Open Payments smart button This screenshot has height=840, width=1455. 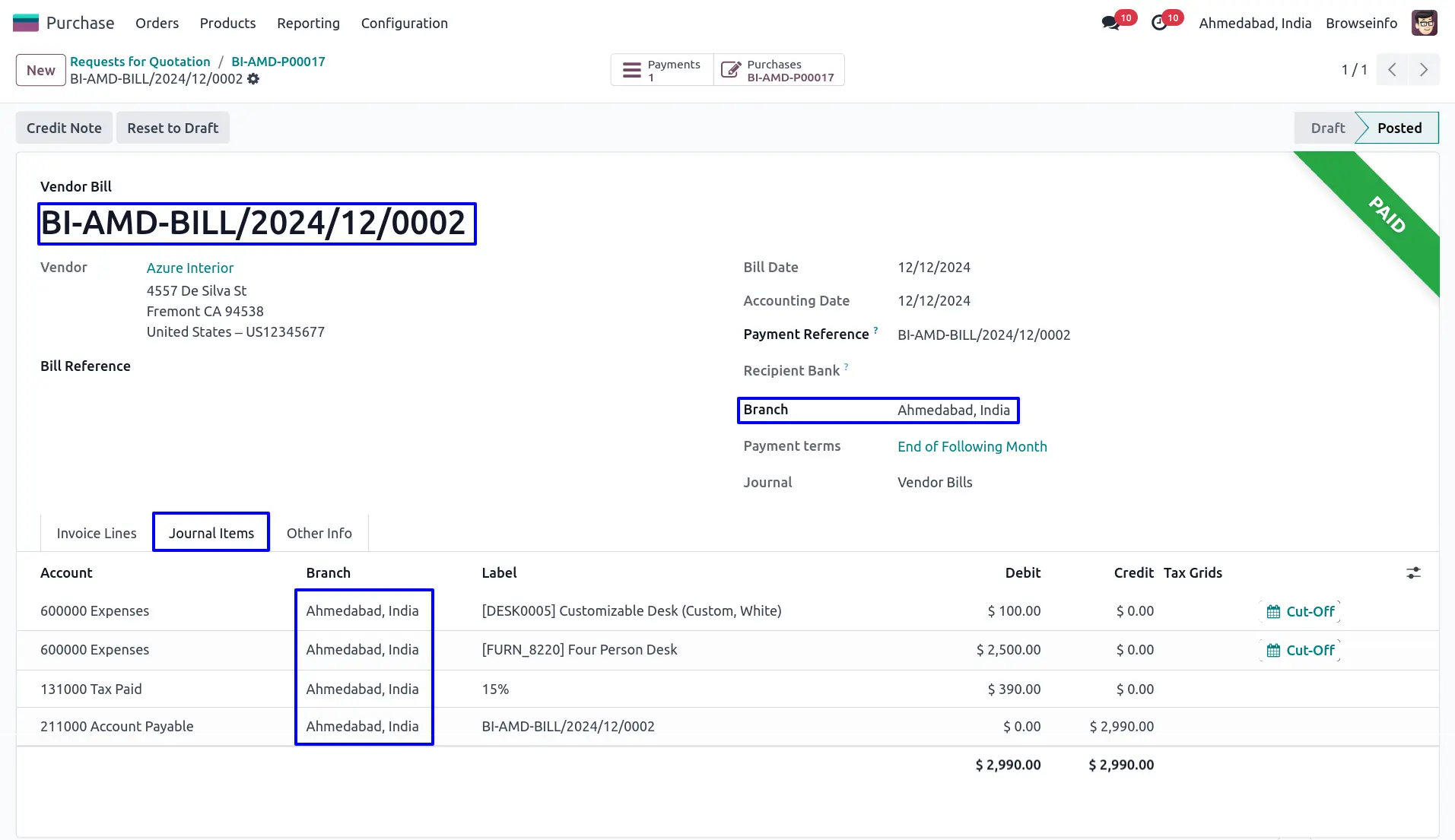pos(662,70)
